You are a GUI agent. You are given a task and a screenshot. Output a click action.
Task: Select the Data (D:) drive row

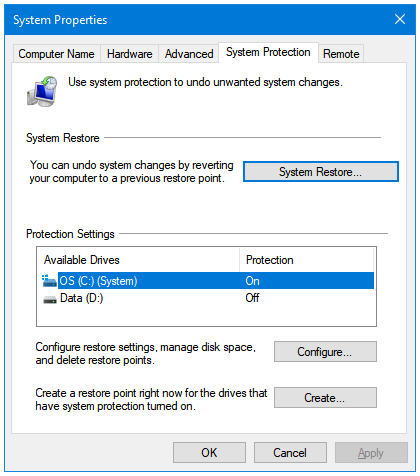pyautogui.click(x=207, y=298)
